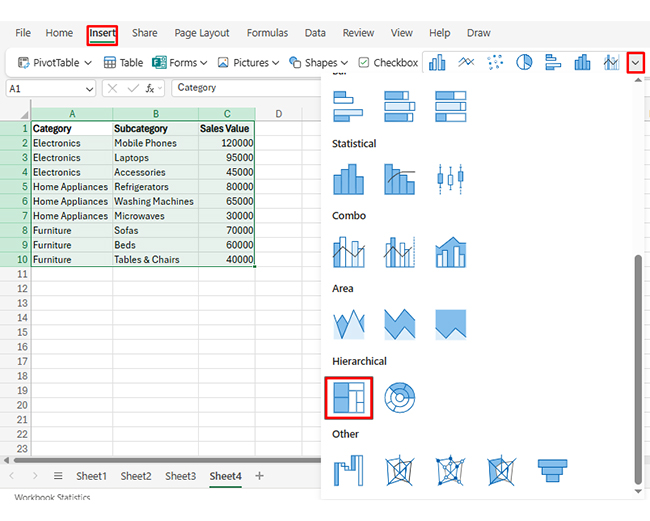Insert a Funnel chart
650x521 pixels.
coord(552,470)
